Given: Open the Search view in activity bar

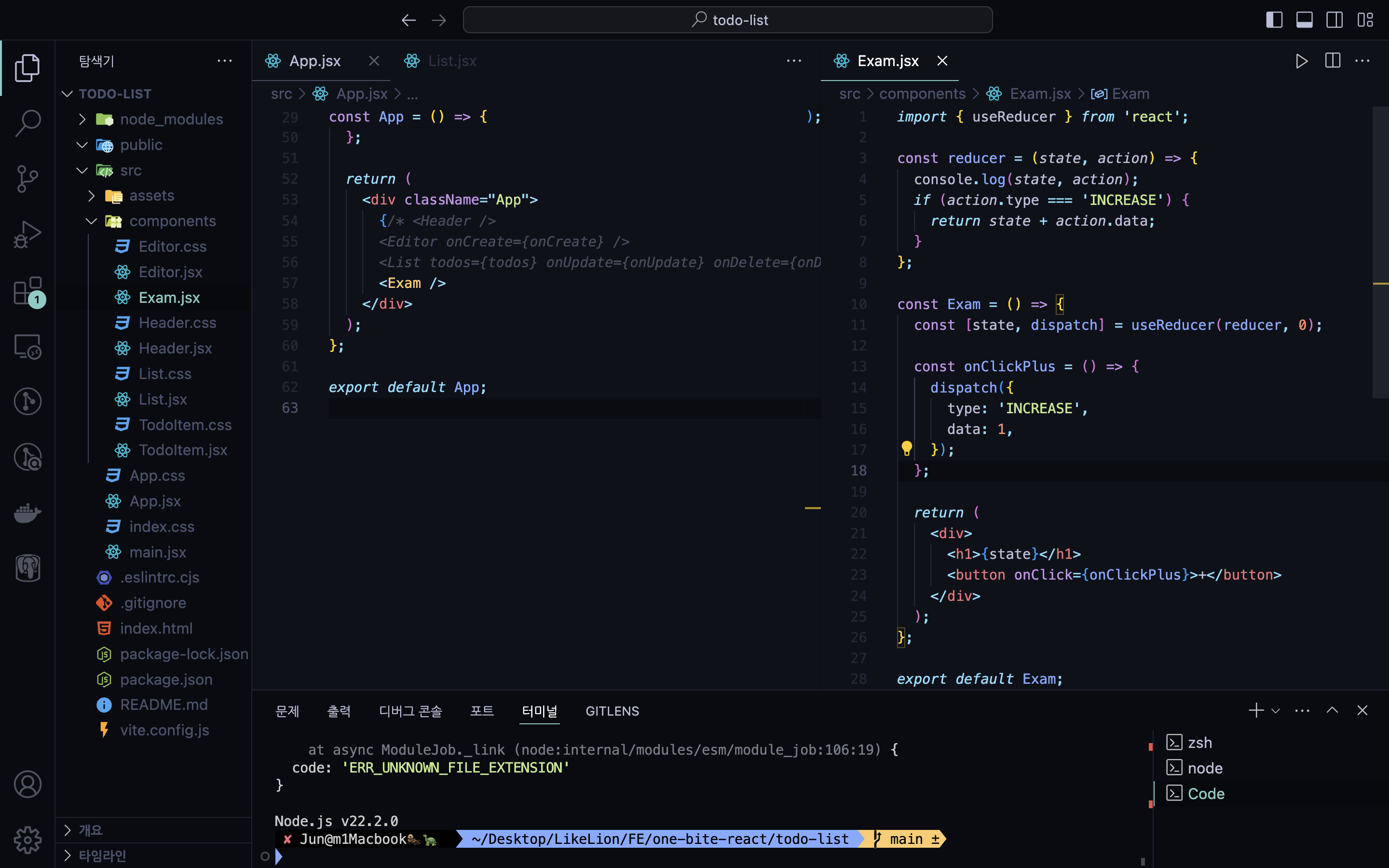Looking at the screenshot, I should tap(27, 122).
